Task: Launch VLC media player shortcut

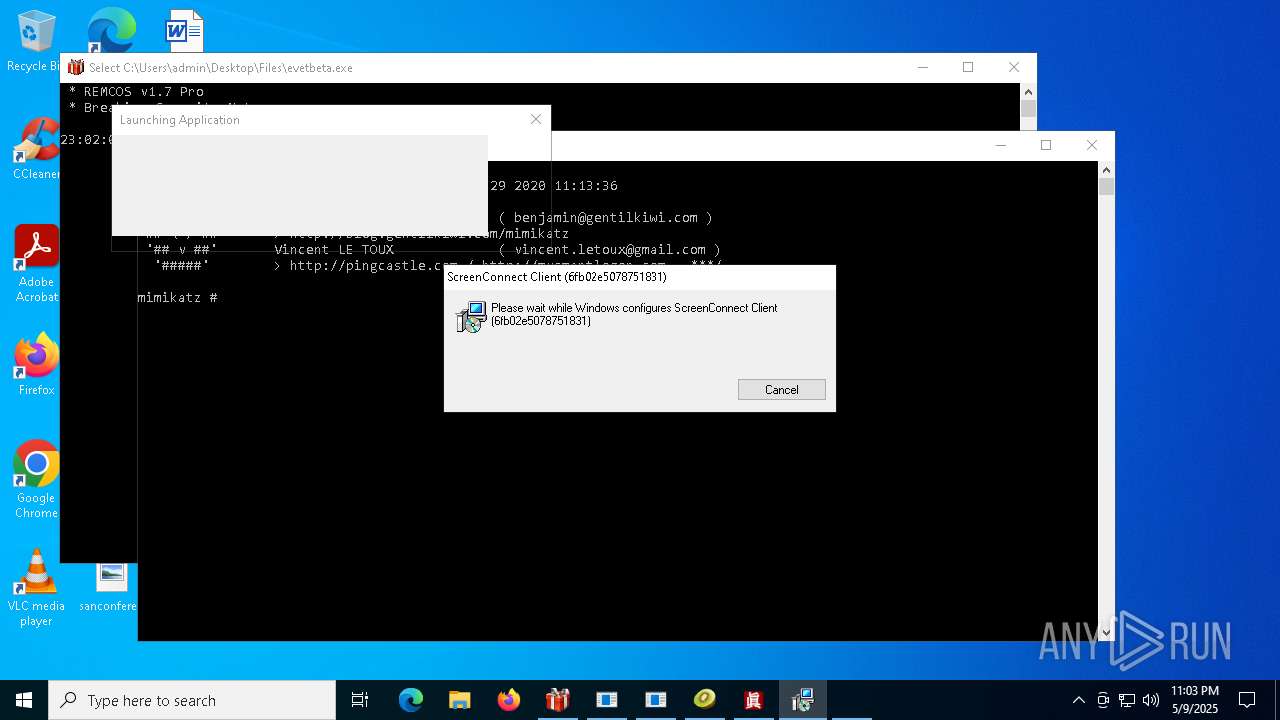Action: click(36, 588)
